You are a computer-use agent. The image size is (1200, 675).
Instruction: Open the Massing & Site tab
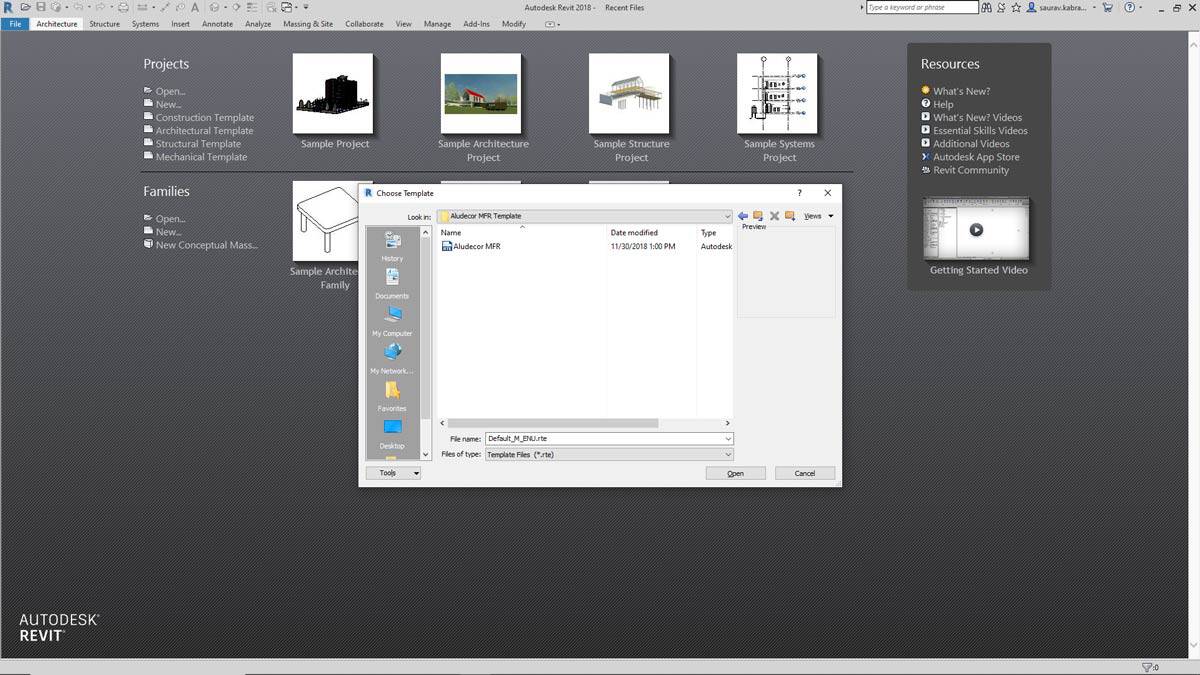[308, 24]
